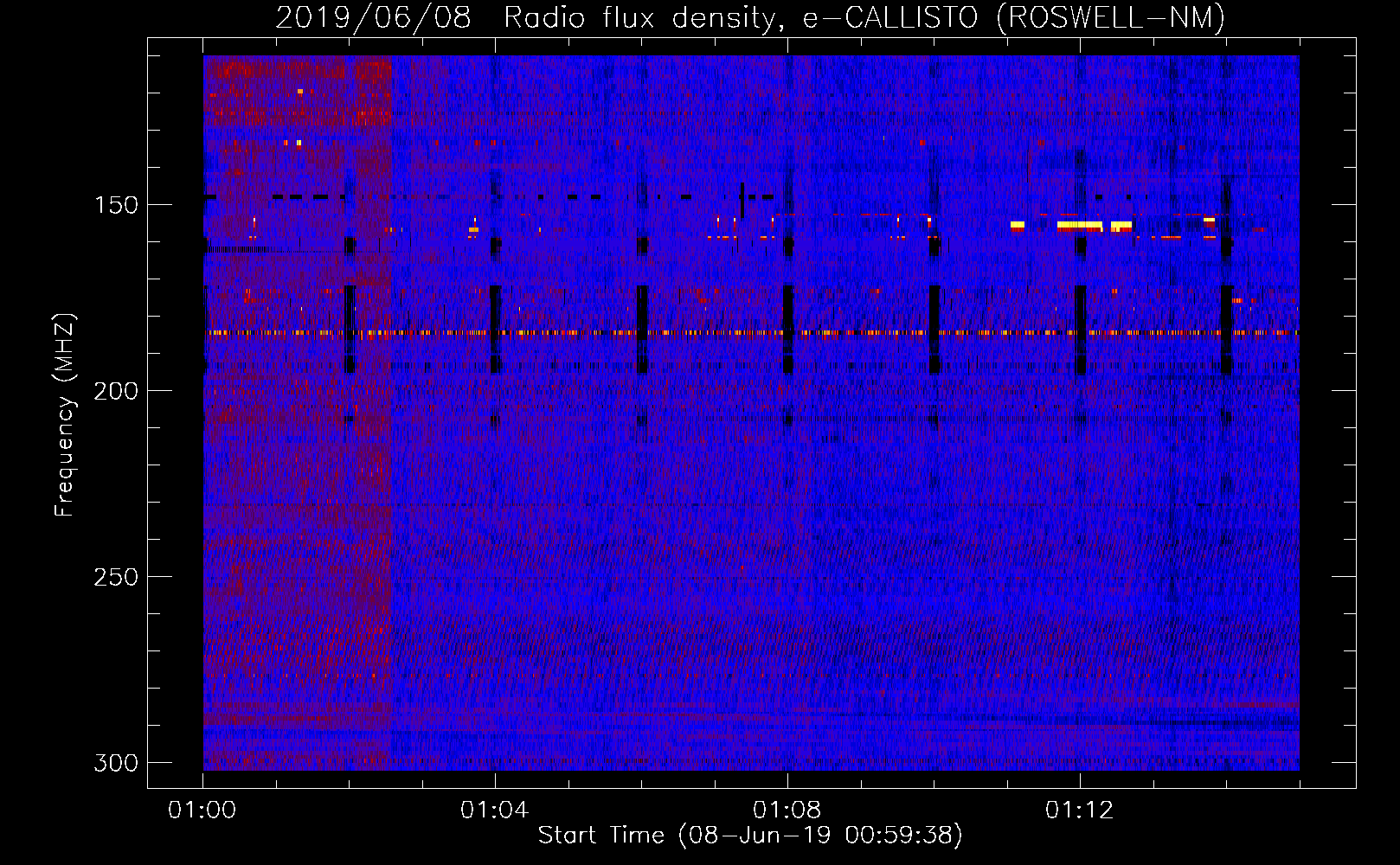
Task: Click the 150 frequency tick label
Action: click(116, 205)
